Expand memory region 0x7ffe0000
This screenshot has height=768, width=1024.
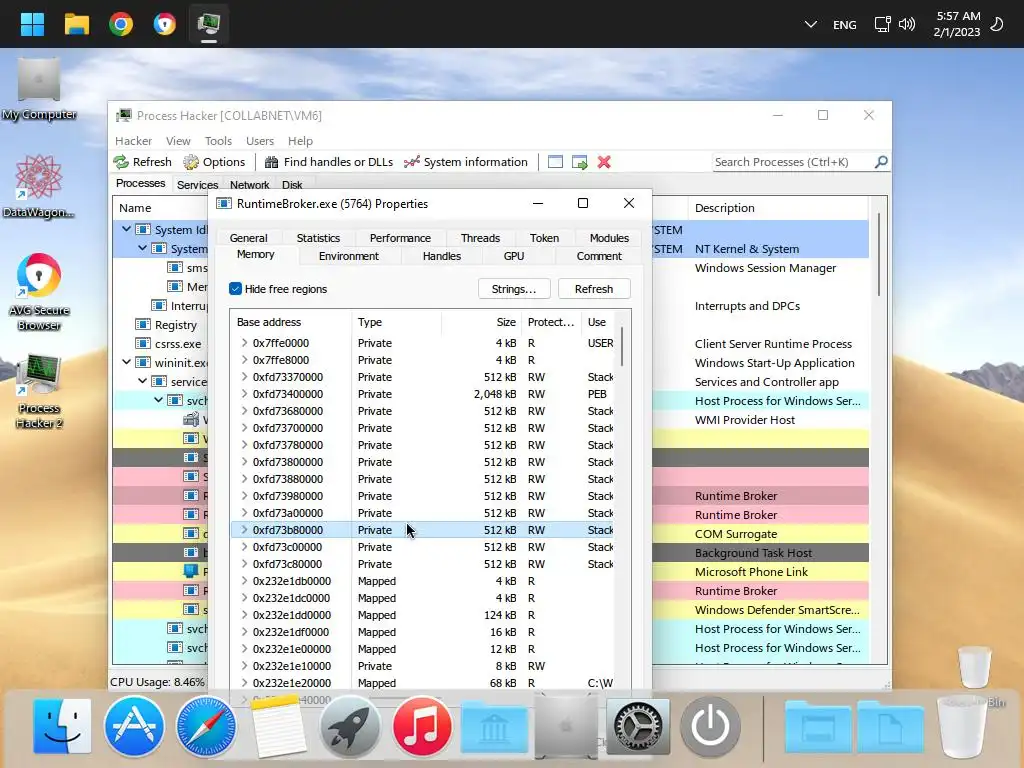244,343
